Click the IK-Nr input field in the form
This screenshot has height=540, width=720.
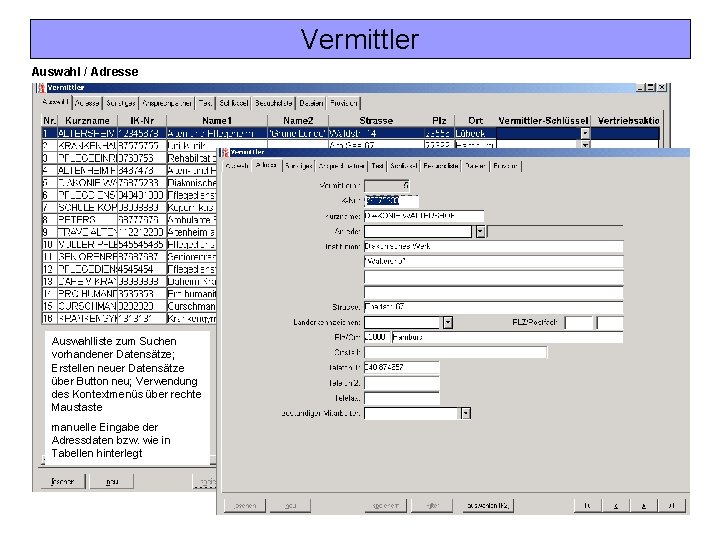[x=391, y=201]
